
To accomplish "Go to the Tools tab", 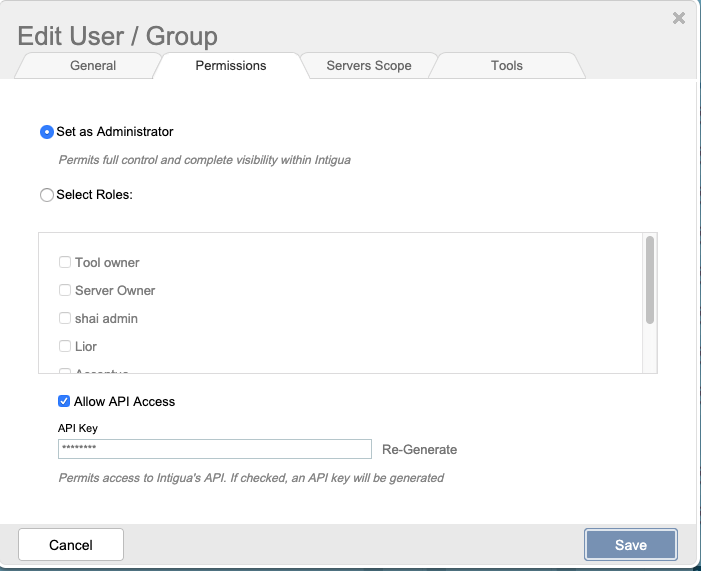I will tap(506, 66).
